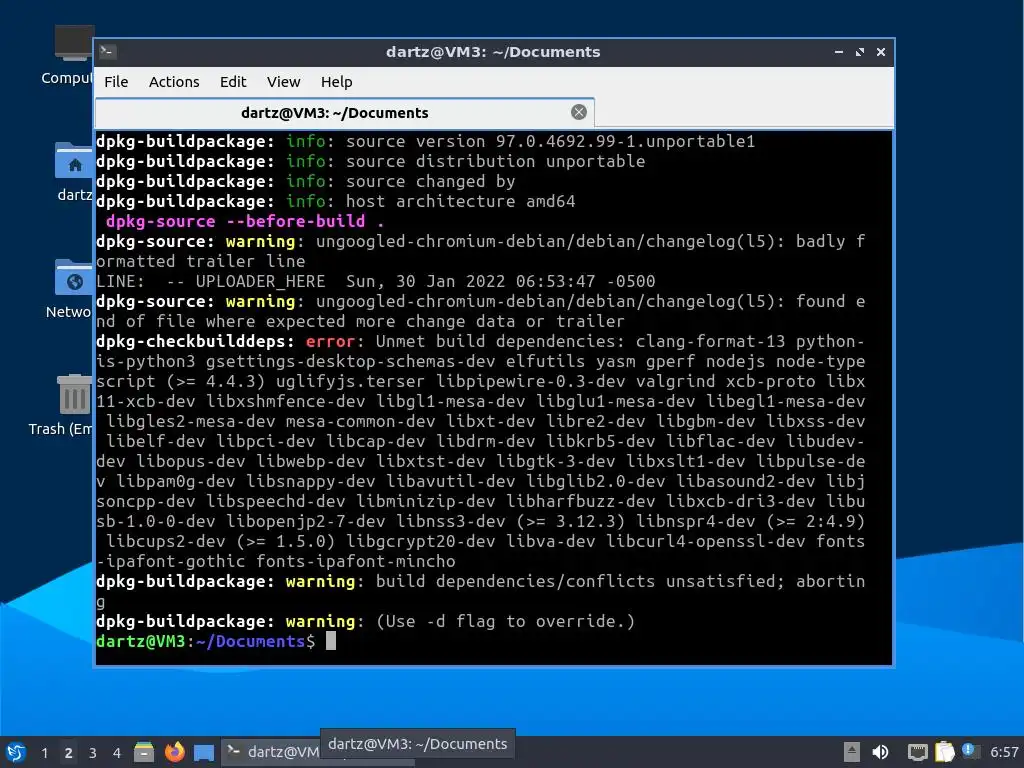Click "source distribution unportable" text
Screen dimensions: 1024x768
(495, 161)
